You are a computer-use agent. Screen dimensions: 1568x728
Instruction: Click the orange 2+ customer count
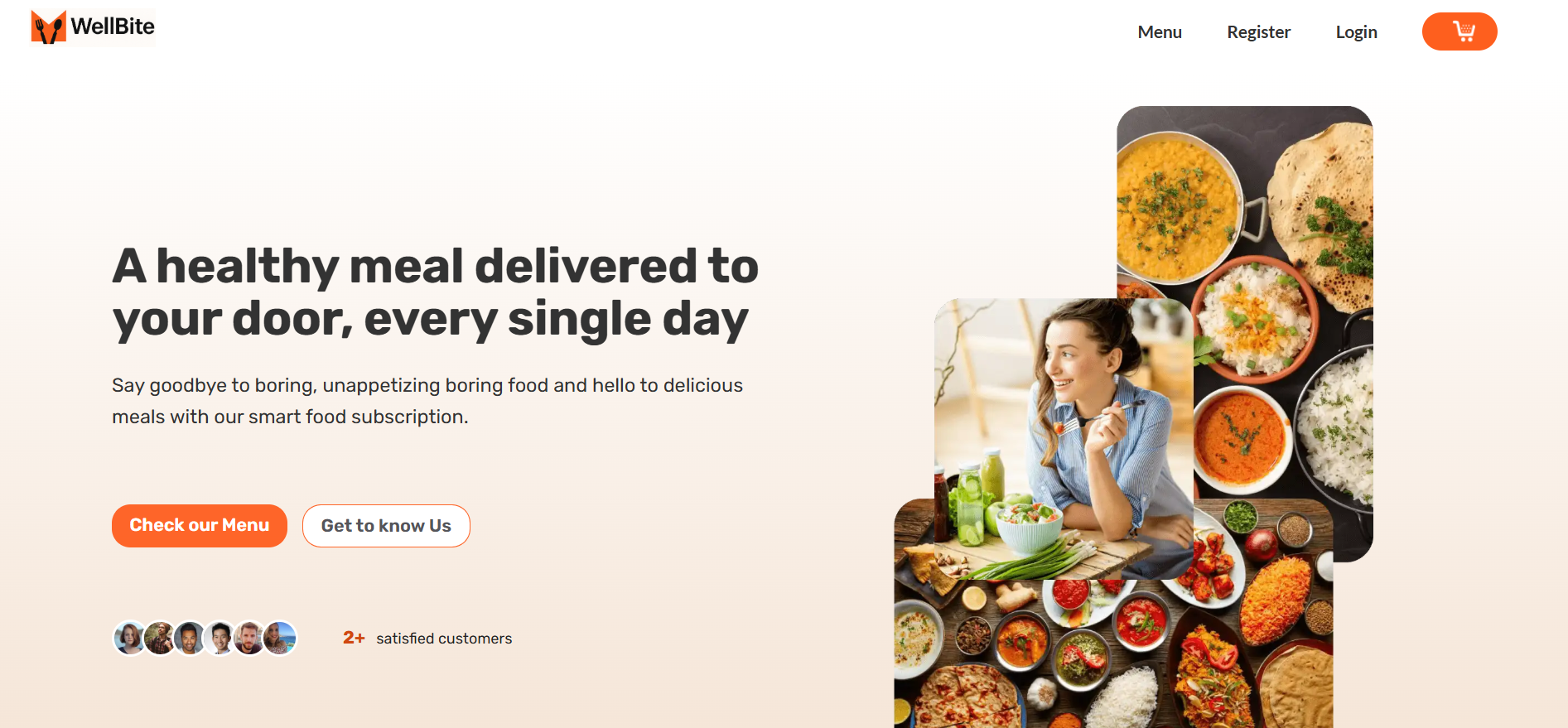[x=354, y=638]
